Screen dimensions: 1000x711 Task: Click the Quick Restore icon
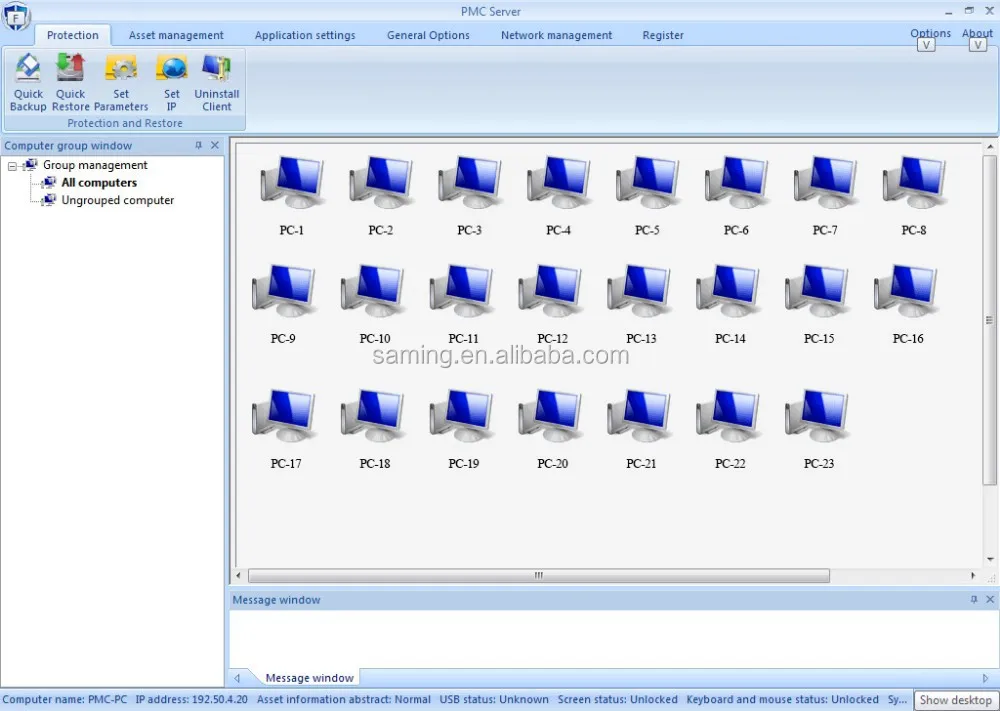(71, 70)
